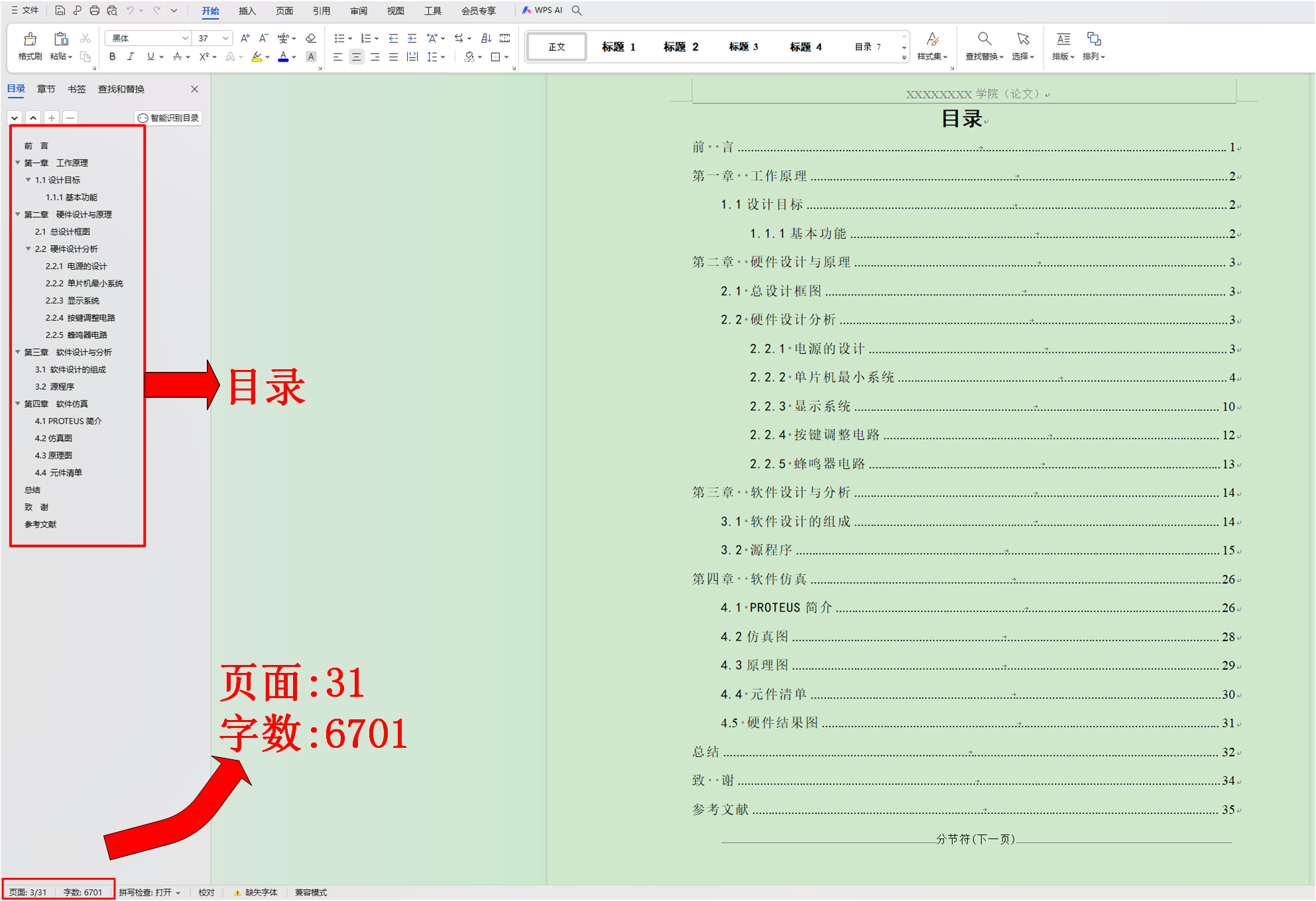This screenshot has width=1316, height=901.
Task: Apply superscript formatting with the X² icon
Action: pos(203,57)
